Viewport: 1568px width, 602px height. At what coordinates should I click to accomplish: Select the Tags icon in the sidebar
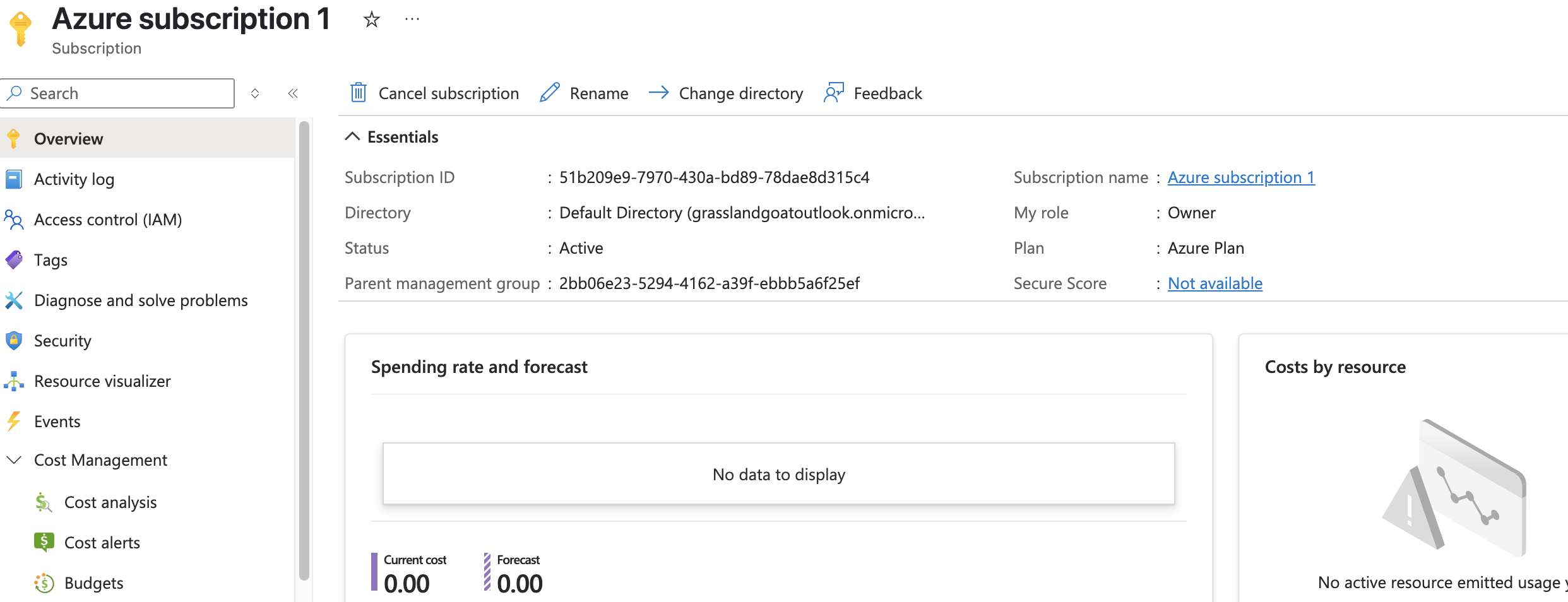[x=13, y=259]
